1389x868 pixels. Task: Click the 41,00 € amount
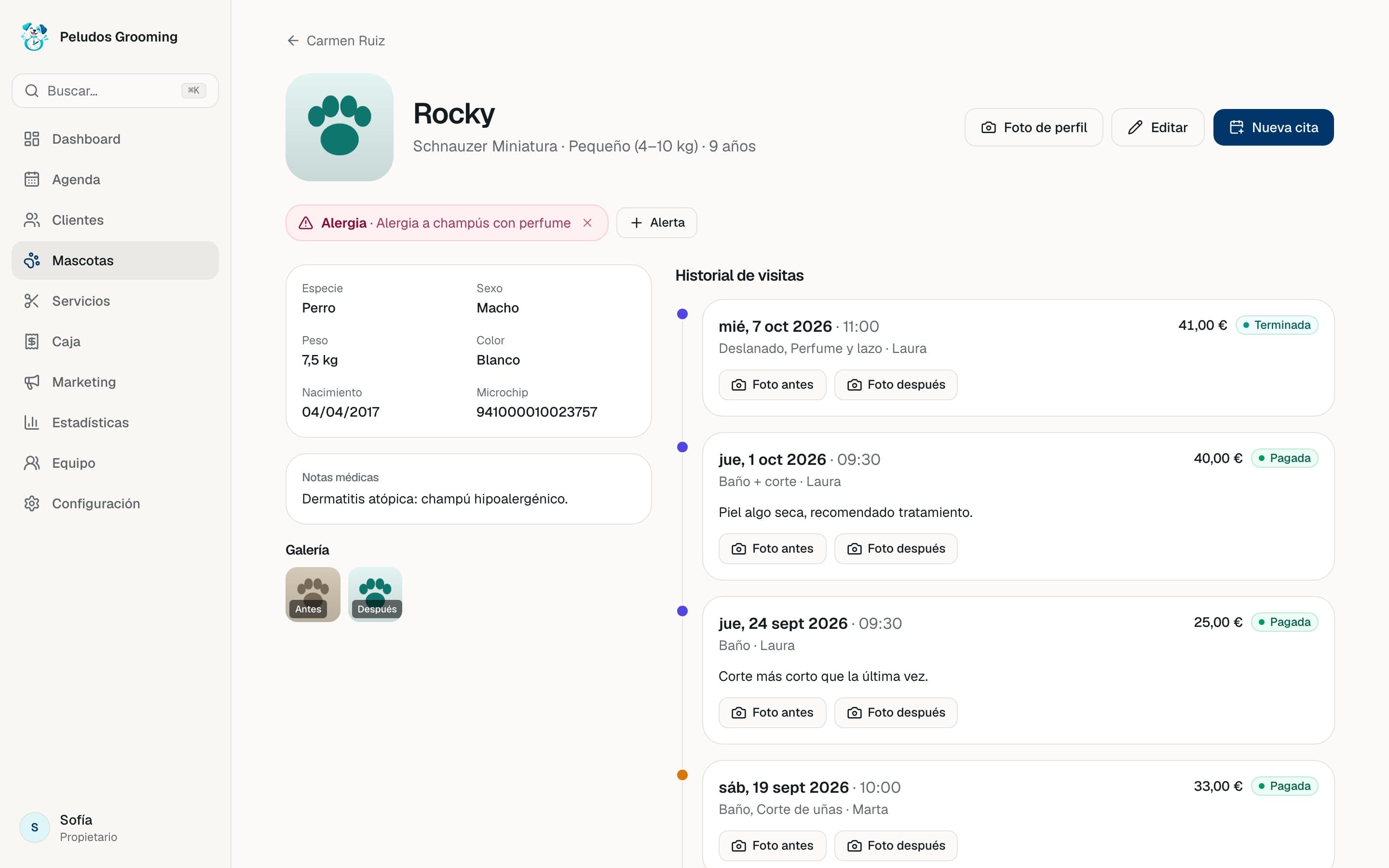[1202, 325]
